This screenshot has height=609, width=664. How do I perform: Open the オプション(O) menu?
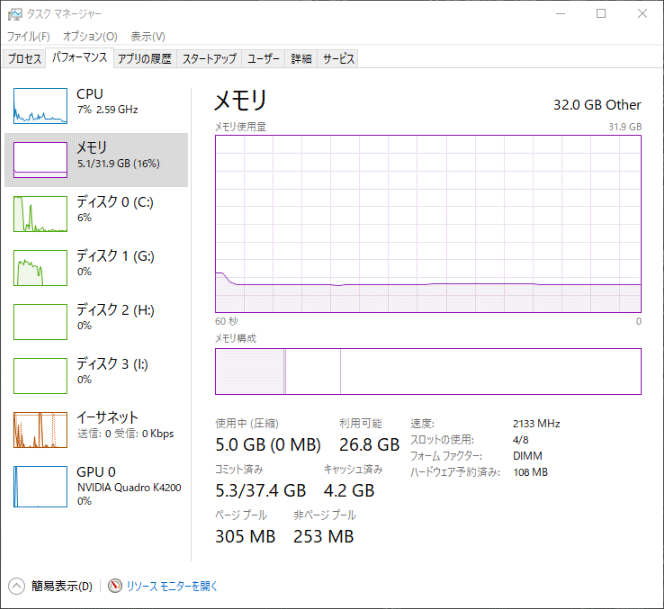[90, 36]
